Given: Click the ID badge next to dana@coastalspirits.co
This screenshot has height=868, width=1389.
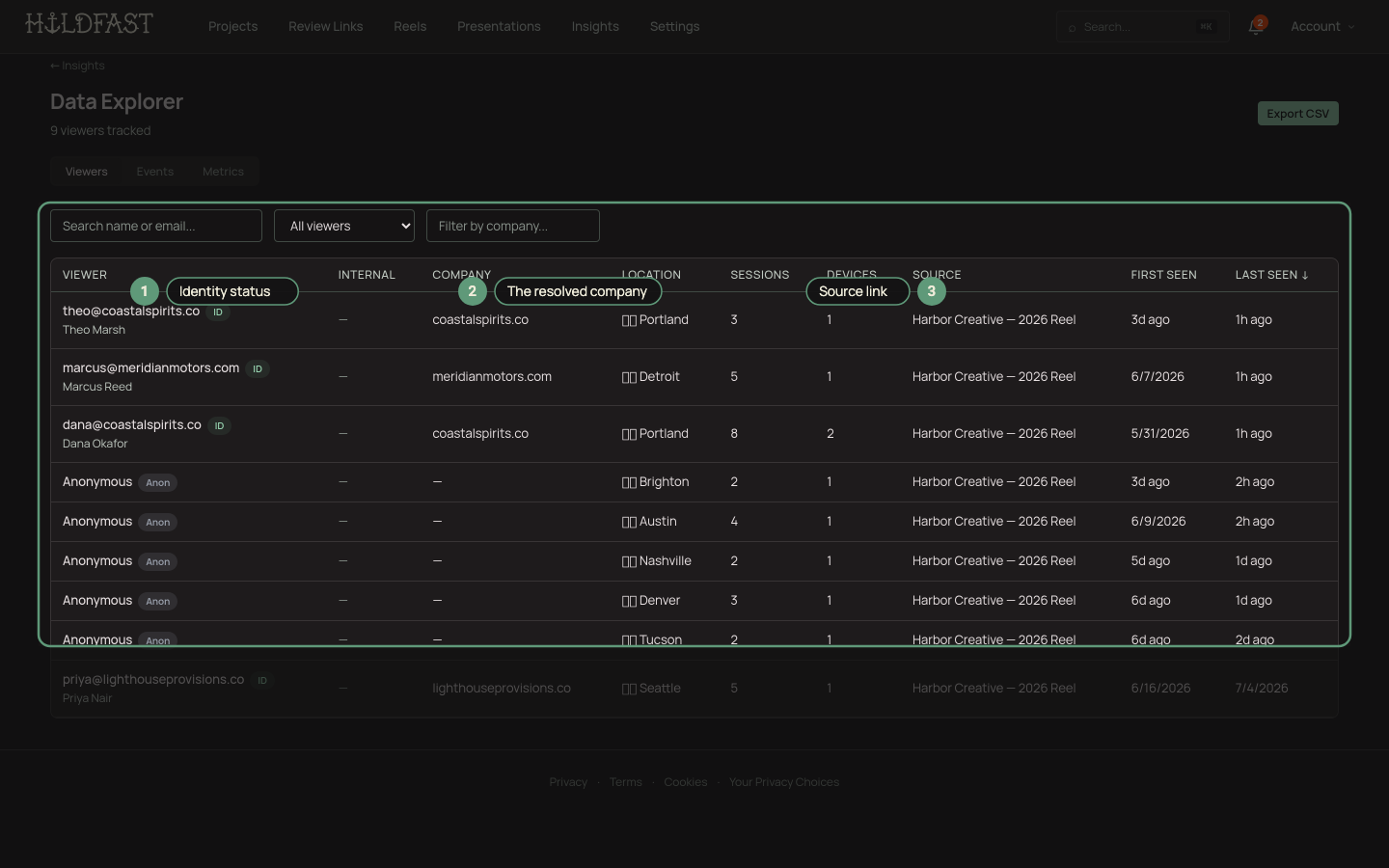Looking at the screenshot, I should [219, 425].
